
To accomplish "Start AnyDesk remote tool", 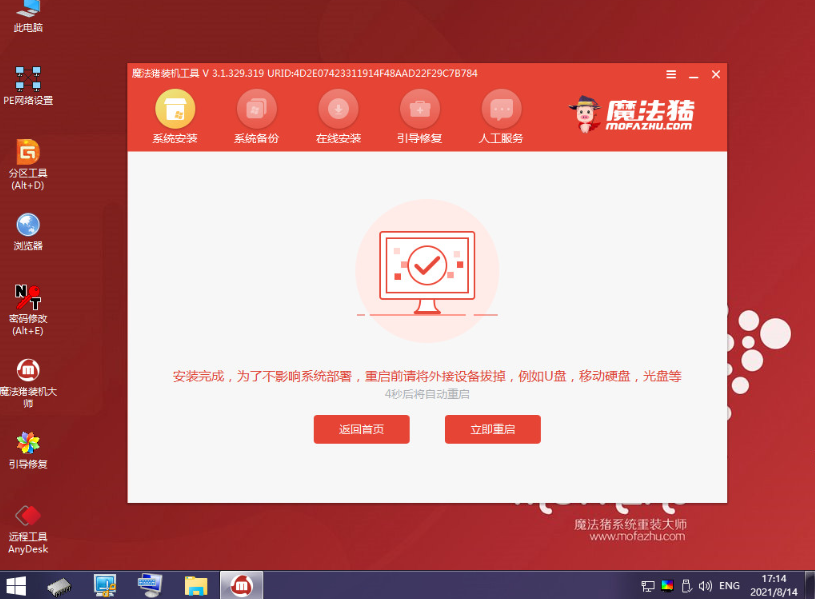I will coord(27,523).
